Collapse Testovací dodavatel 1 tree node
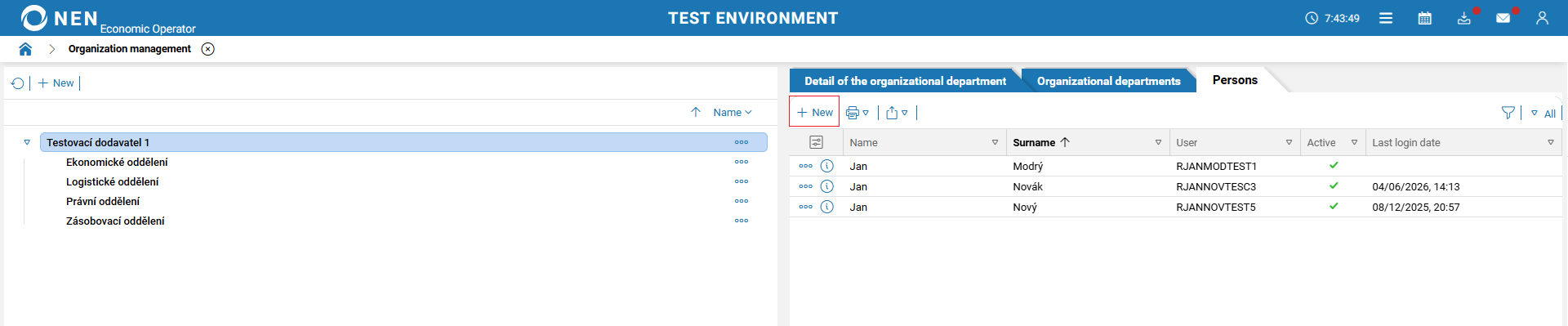Image resolution: width=1568 pixels, height=326 pixels. point(27,142)
